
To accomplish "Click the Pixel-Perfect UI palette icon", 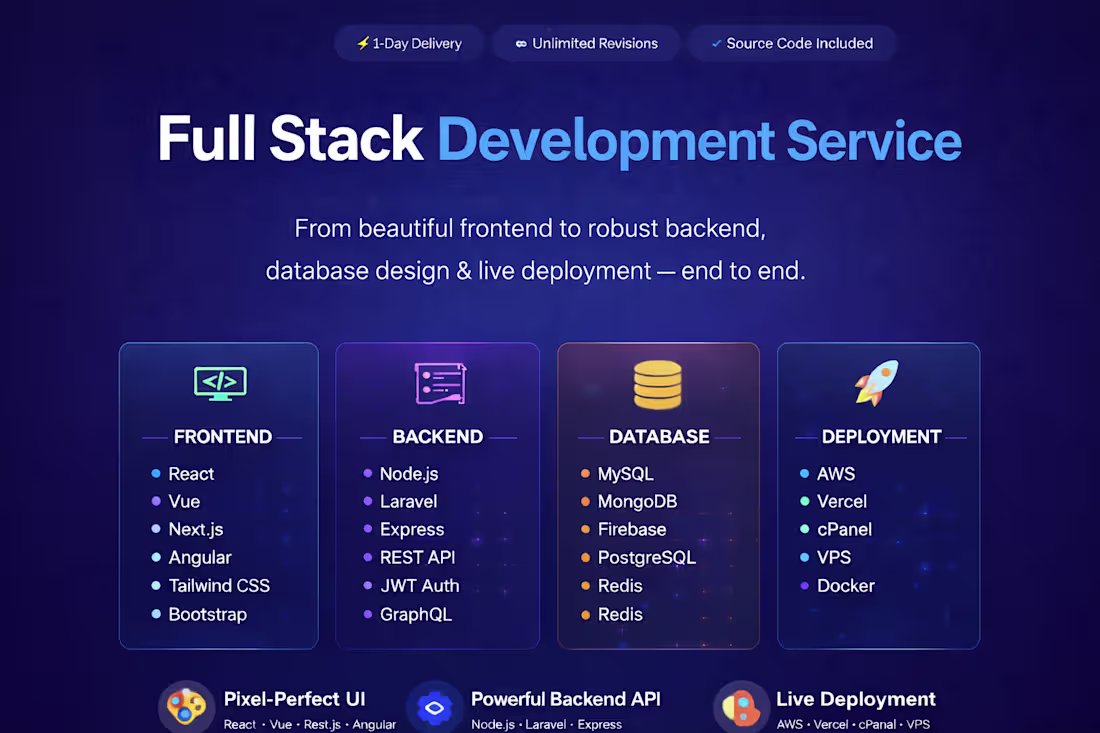I will tap(186, 706).
